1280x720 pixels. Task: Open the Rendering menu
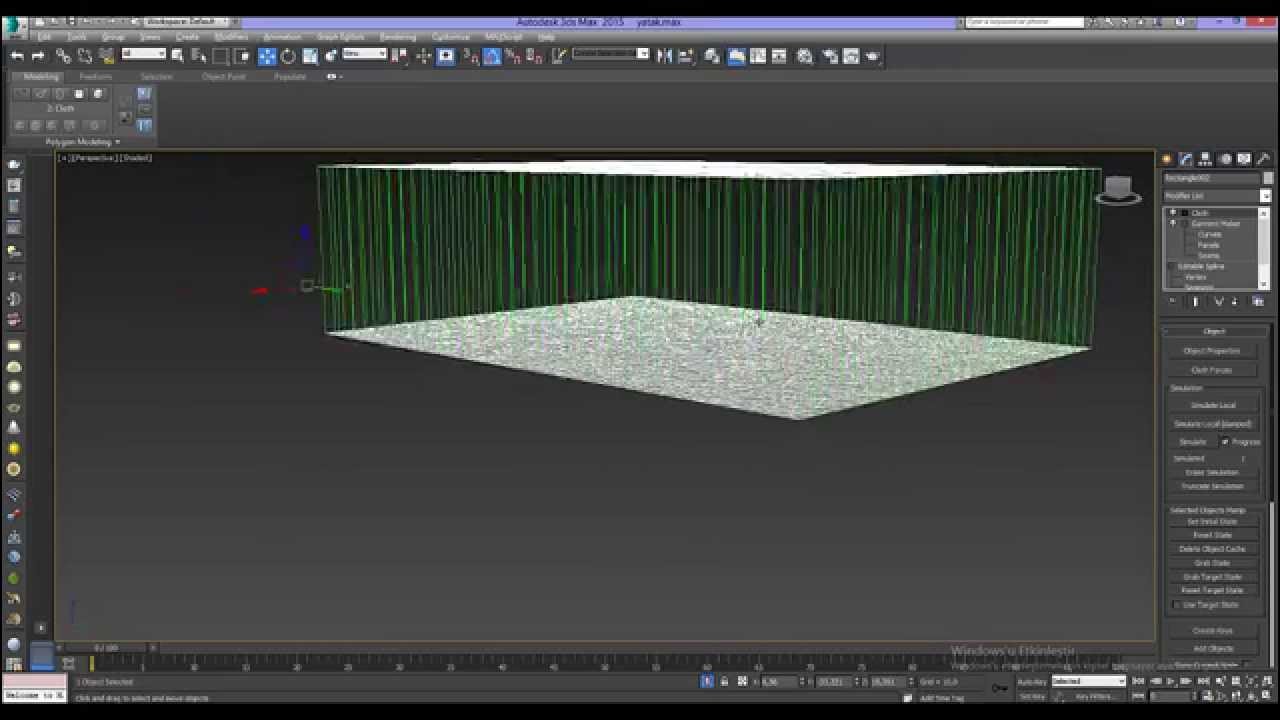[397, 37]
